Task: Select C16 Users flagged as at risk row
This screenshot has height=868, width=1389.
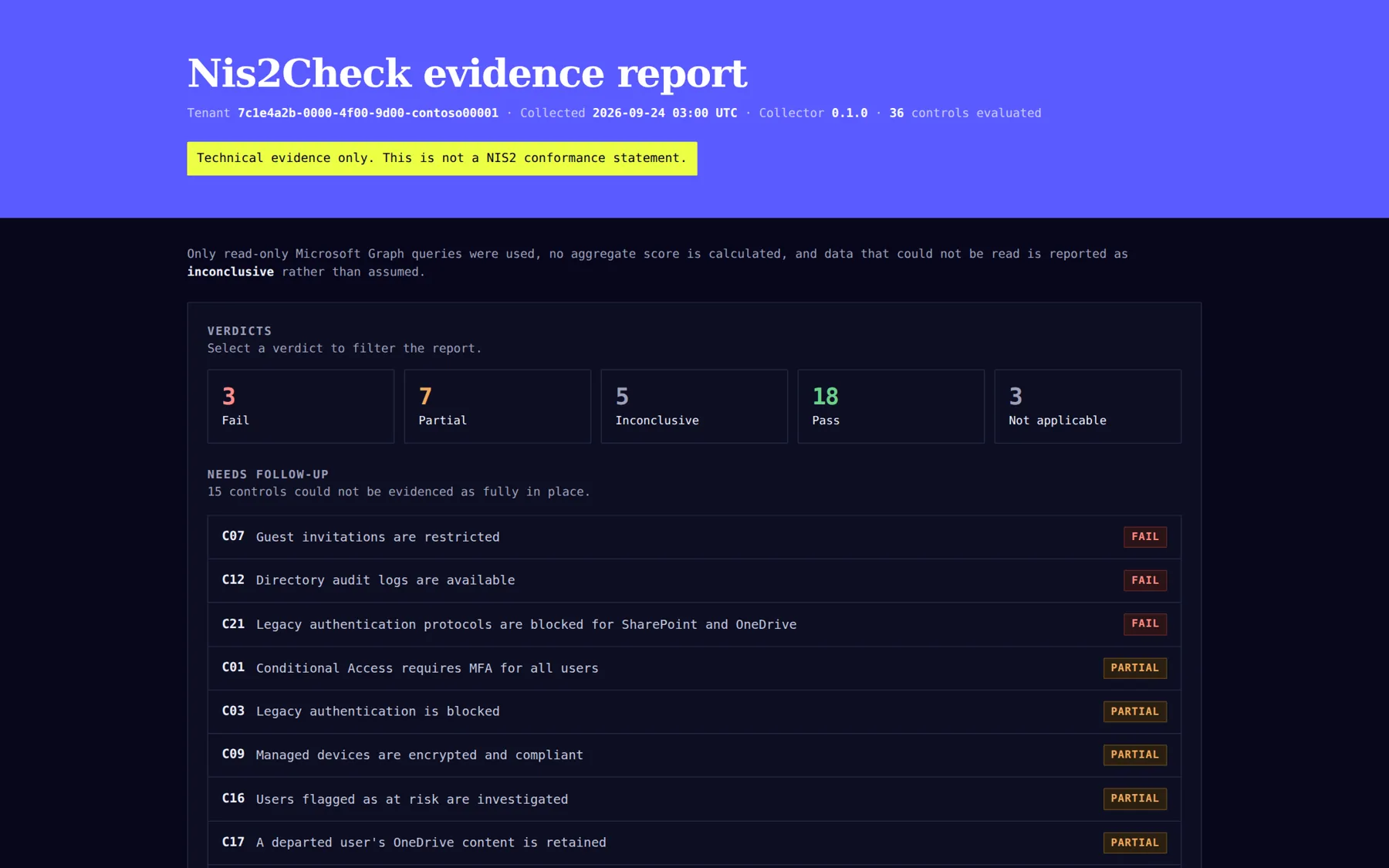Action: (x=694, y=799)
